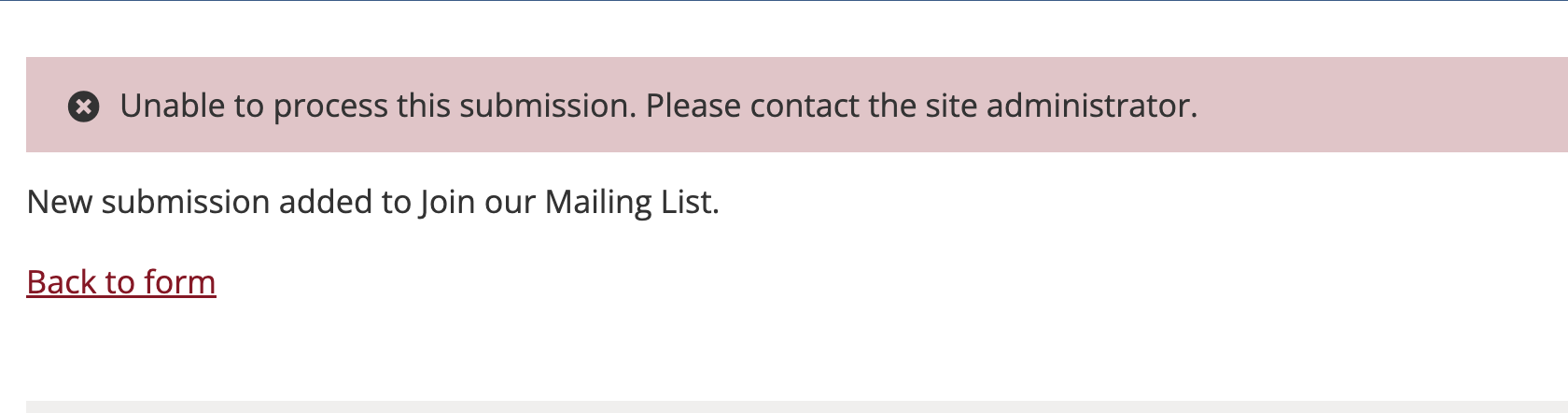Click the word "Unable" in the error message

[x=173, y=107]
